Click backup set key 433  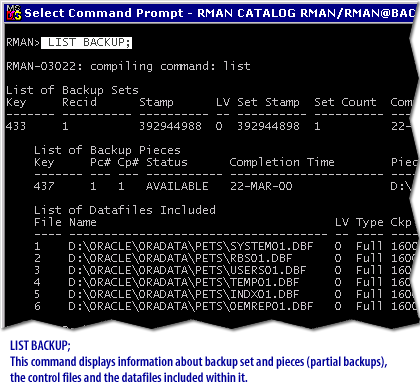tap(16, 126)
